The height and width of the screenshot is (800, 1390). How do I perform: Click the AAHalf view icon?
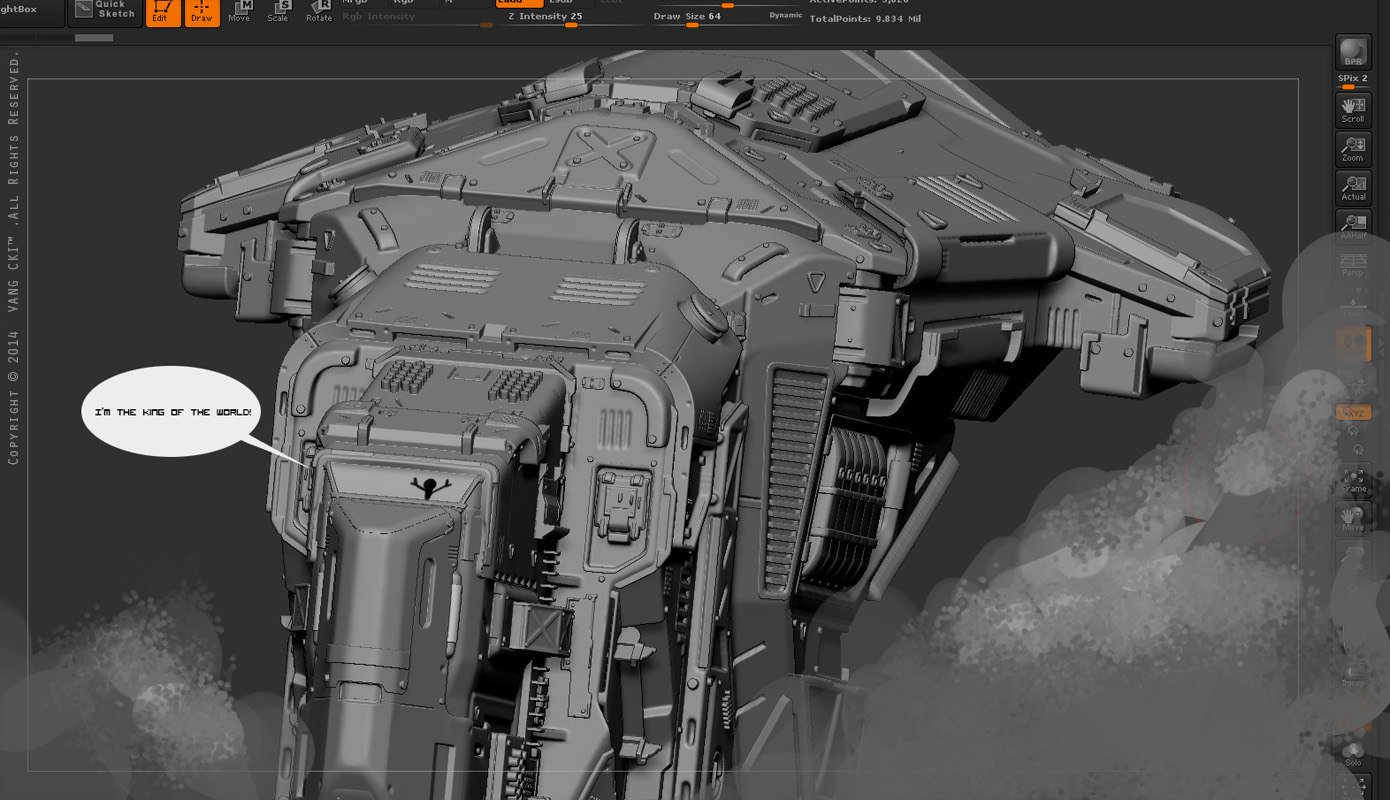pyautogui.click(x=1353, y=226)
